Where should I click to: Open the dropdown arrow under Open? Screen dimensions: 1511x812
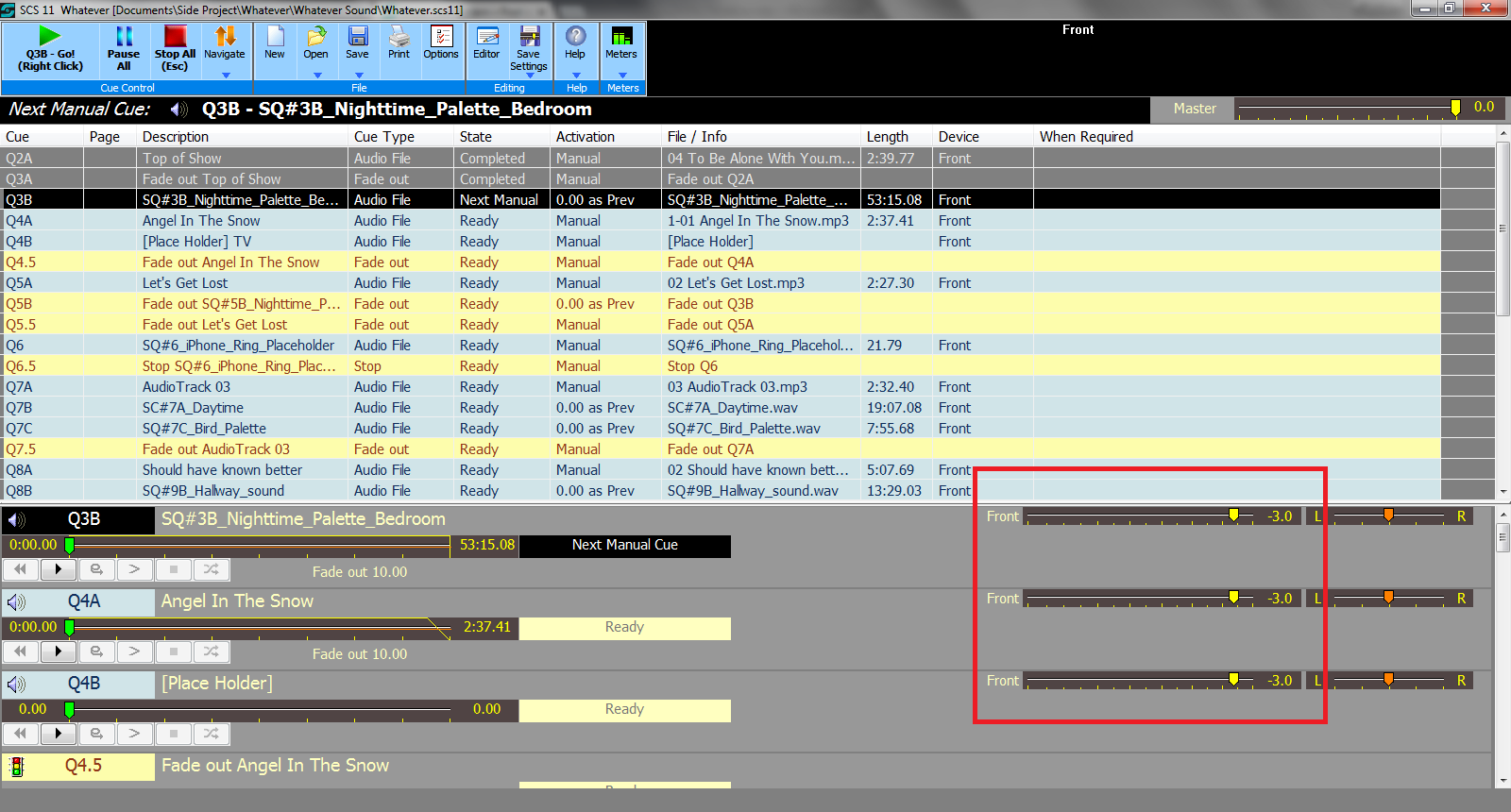coord(317,75)
